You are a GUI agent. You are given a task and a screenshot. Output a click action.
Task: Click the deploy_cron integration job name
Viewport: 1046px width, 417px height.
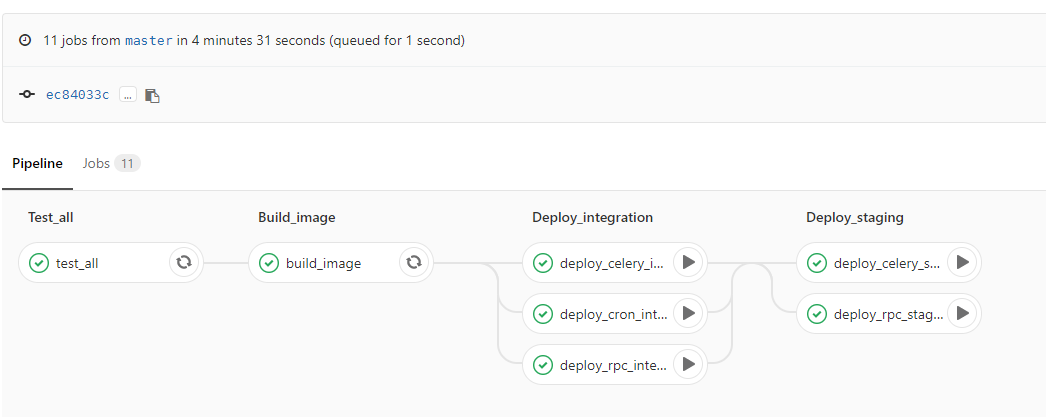click(x=613, y=314)
